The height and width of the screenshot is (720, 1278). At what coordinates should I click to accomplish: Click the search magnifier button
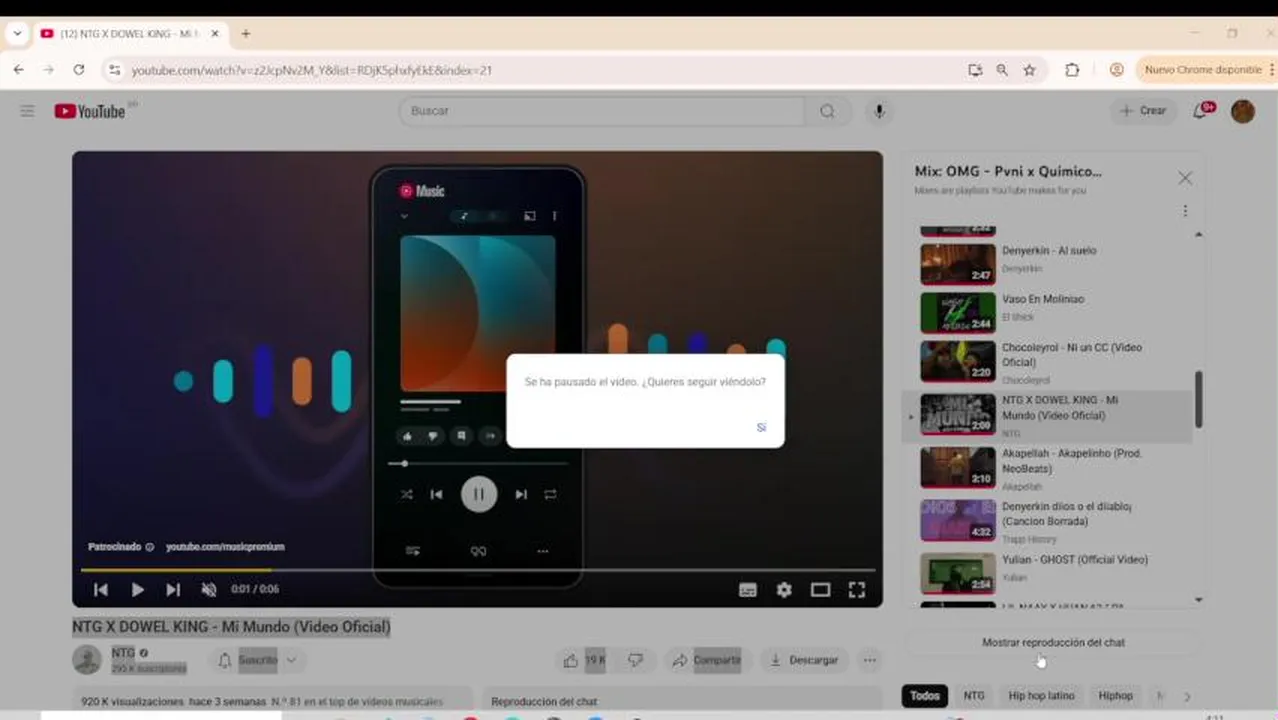click(827, 111)
